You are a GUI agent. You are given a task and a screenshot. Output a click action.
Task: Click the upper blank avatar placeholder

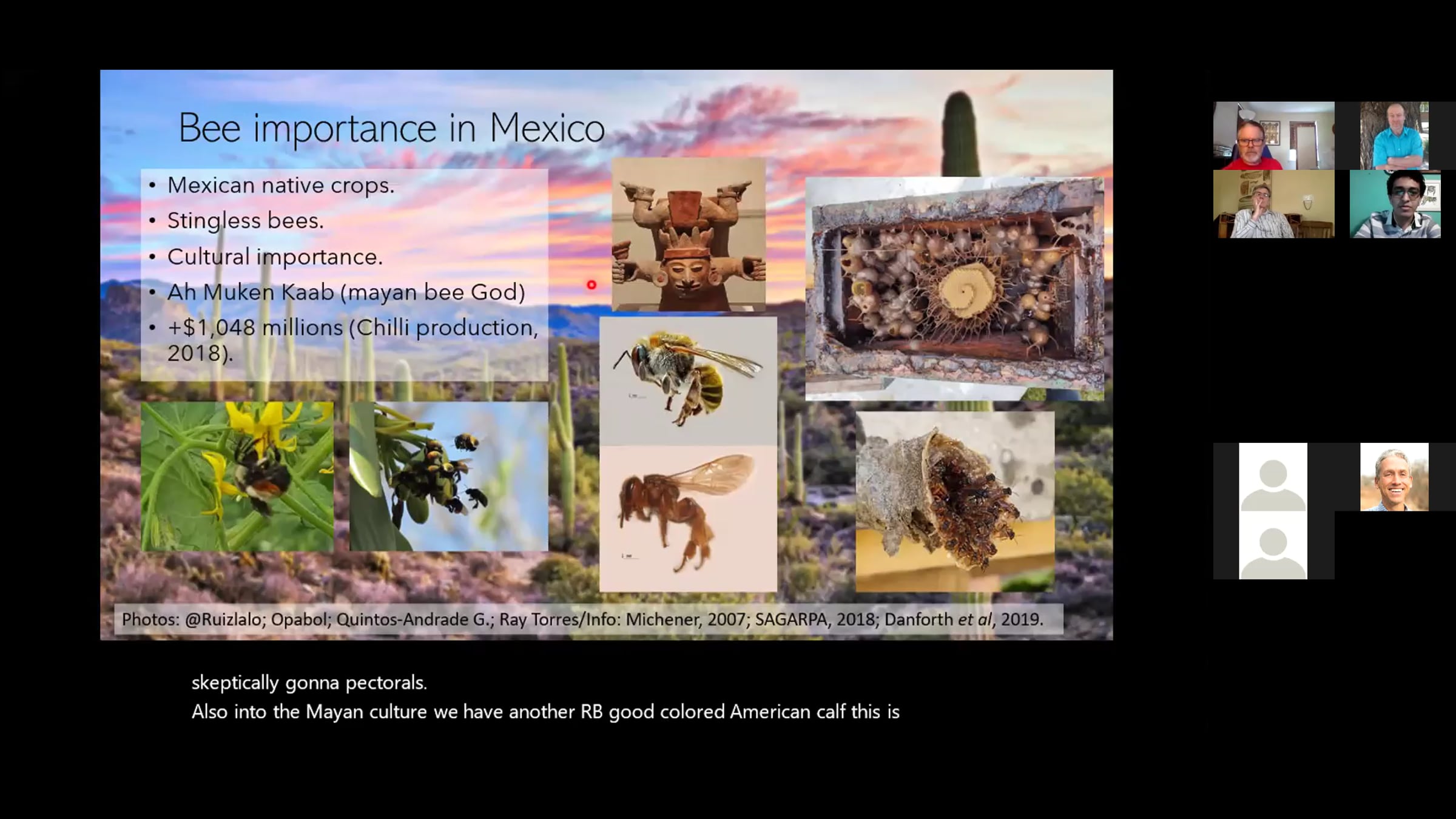[1273, 477]
